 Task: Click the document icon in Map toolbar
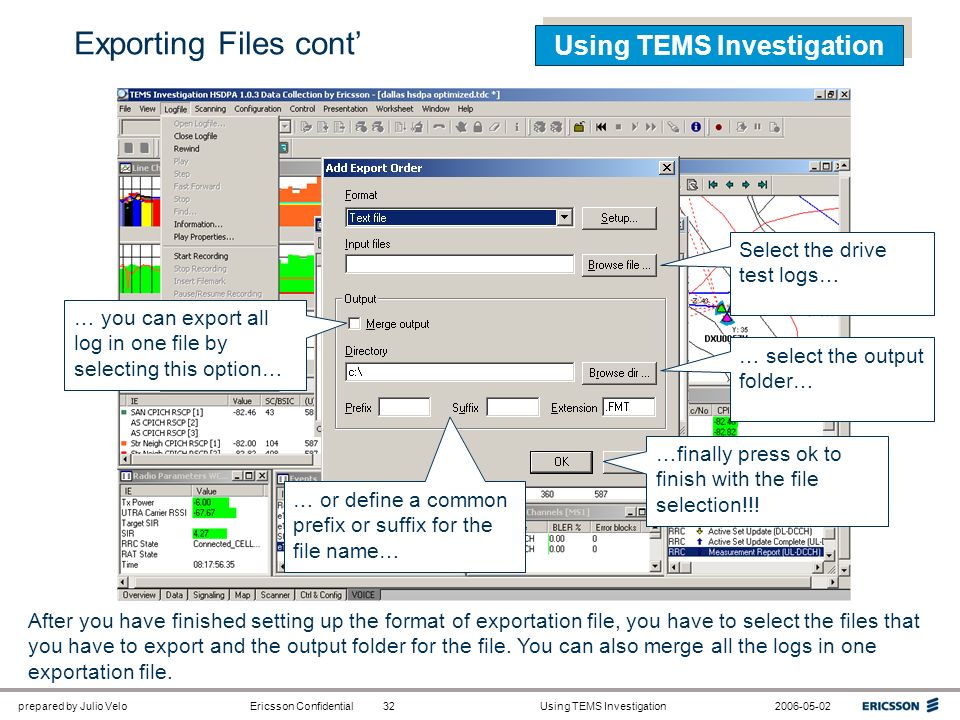[x=692, y=184]
